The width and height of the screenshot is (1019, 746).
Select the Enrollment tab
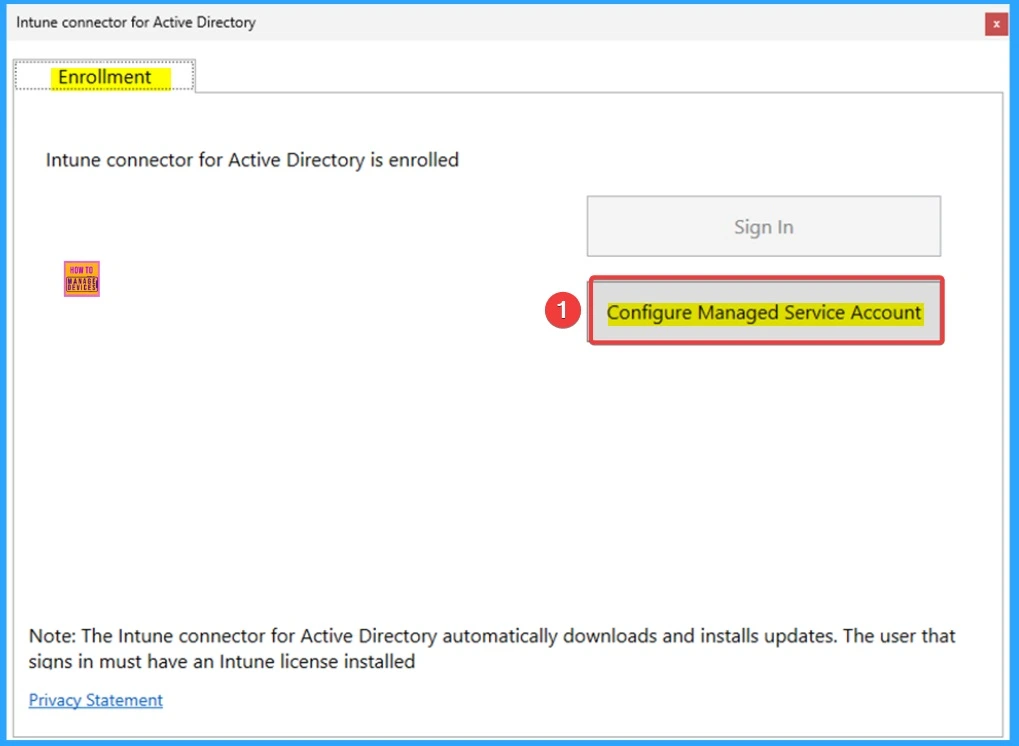pyautogui.click(x=105, y=77)
